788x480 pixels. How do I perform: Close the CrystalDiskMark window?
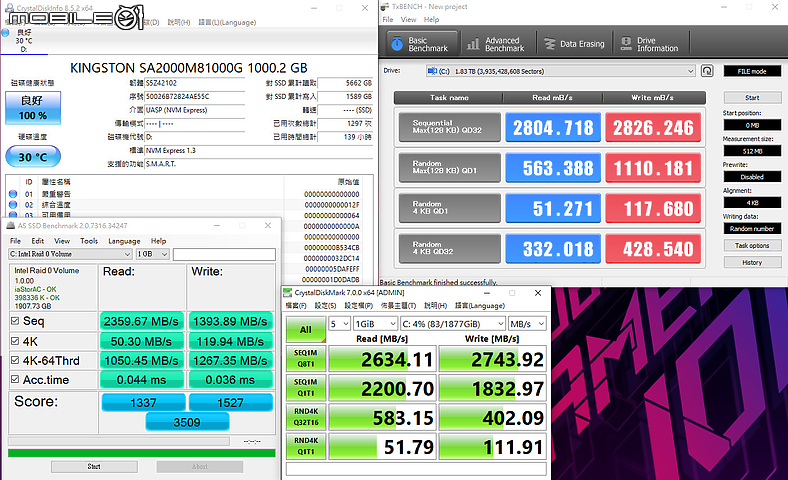point(538,293)
